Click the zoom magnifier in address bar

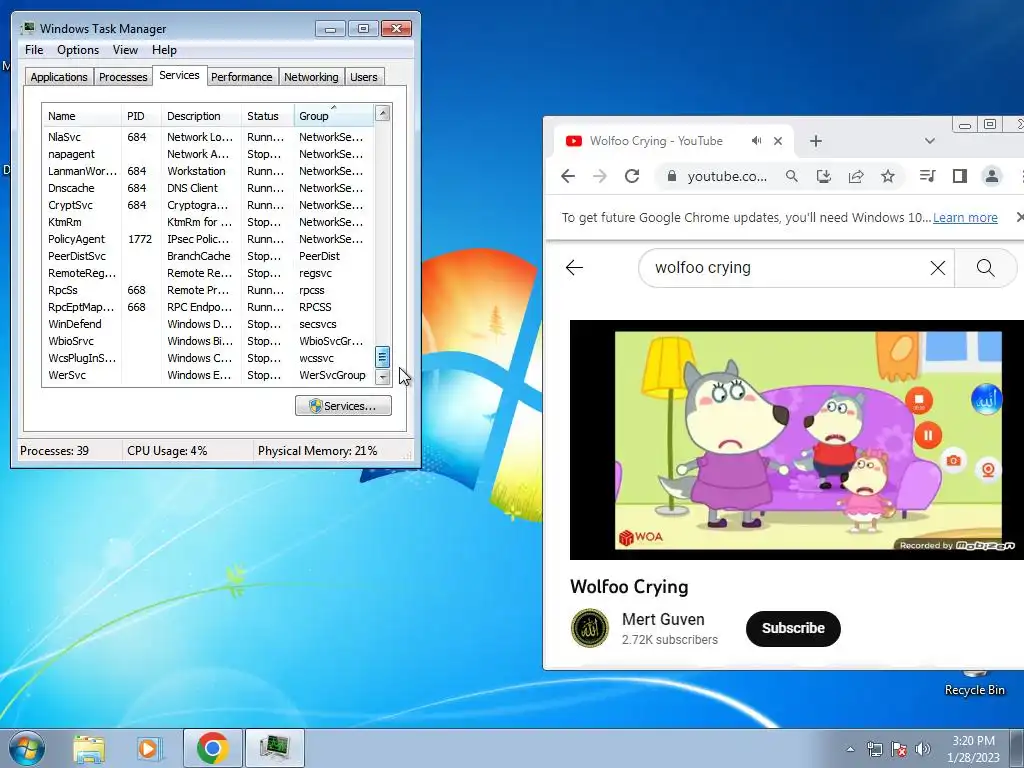(792, 176)
